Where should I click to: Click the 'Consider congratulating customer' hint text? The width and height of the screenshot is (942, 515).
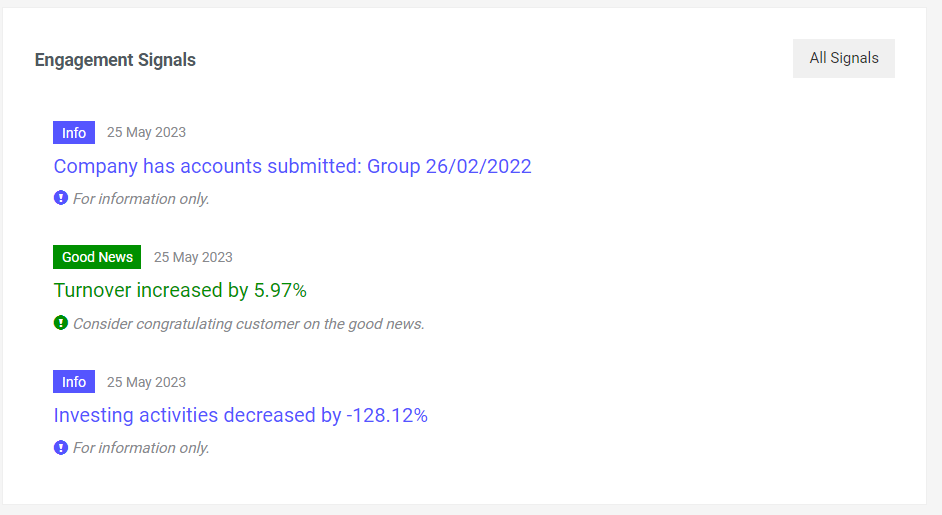(x=248, y=324)
